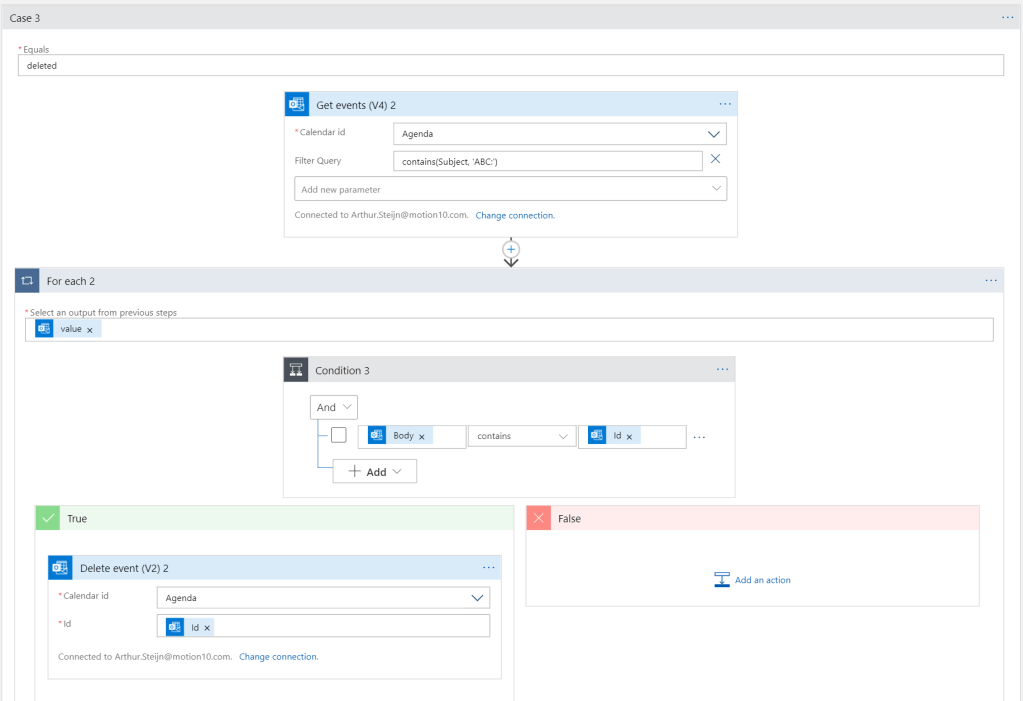Viewport: 1023px width, 701px height.
Task: Open the And logical operator dropdown
Action: pos(334,407)
